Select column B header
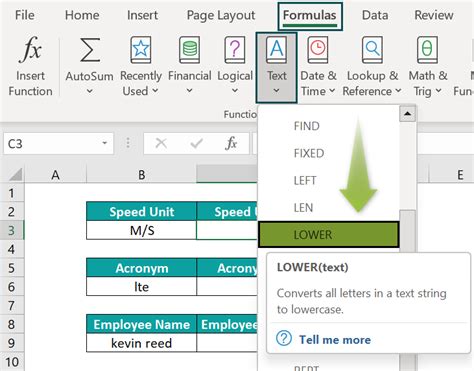Screen dimensions: 474x371 [x=141, y=175]
